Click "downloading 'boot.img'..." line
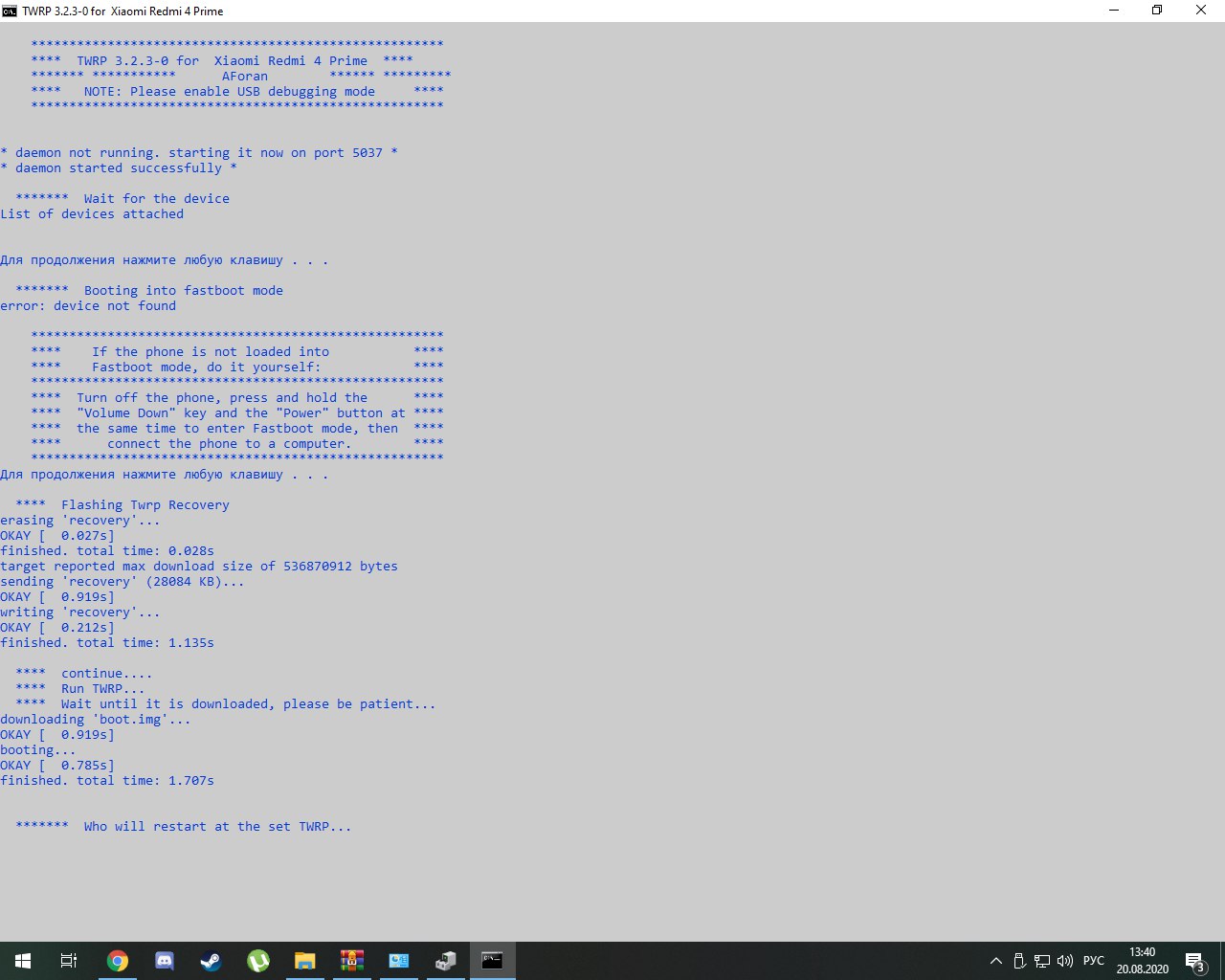1225x980 pixels. pyautogui.click(x=96, y=720)
